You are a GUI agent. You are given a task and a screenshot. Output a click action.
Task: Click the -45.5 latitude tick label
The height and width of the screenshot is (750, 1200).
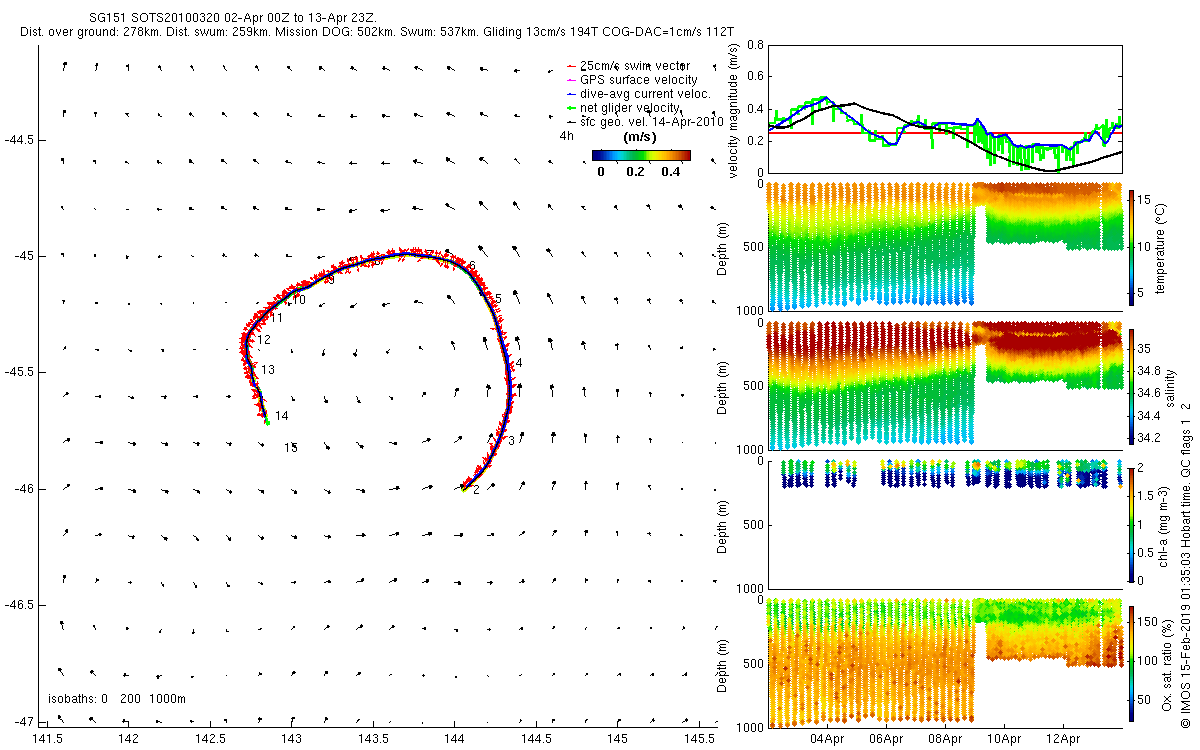19,372
